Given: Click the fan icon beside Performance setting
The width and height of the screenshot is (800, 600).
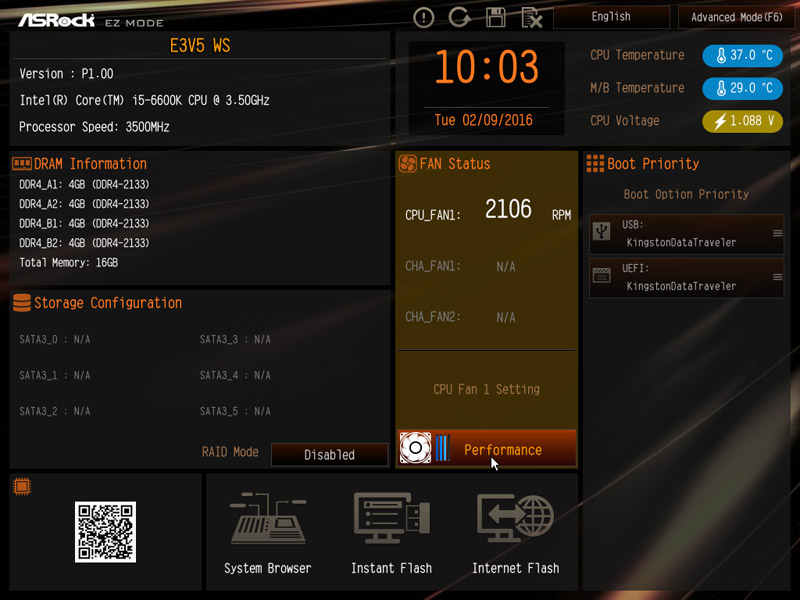Looking at the screenshot, I should [415, 448].
